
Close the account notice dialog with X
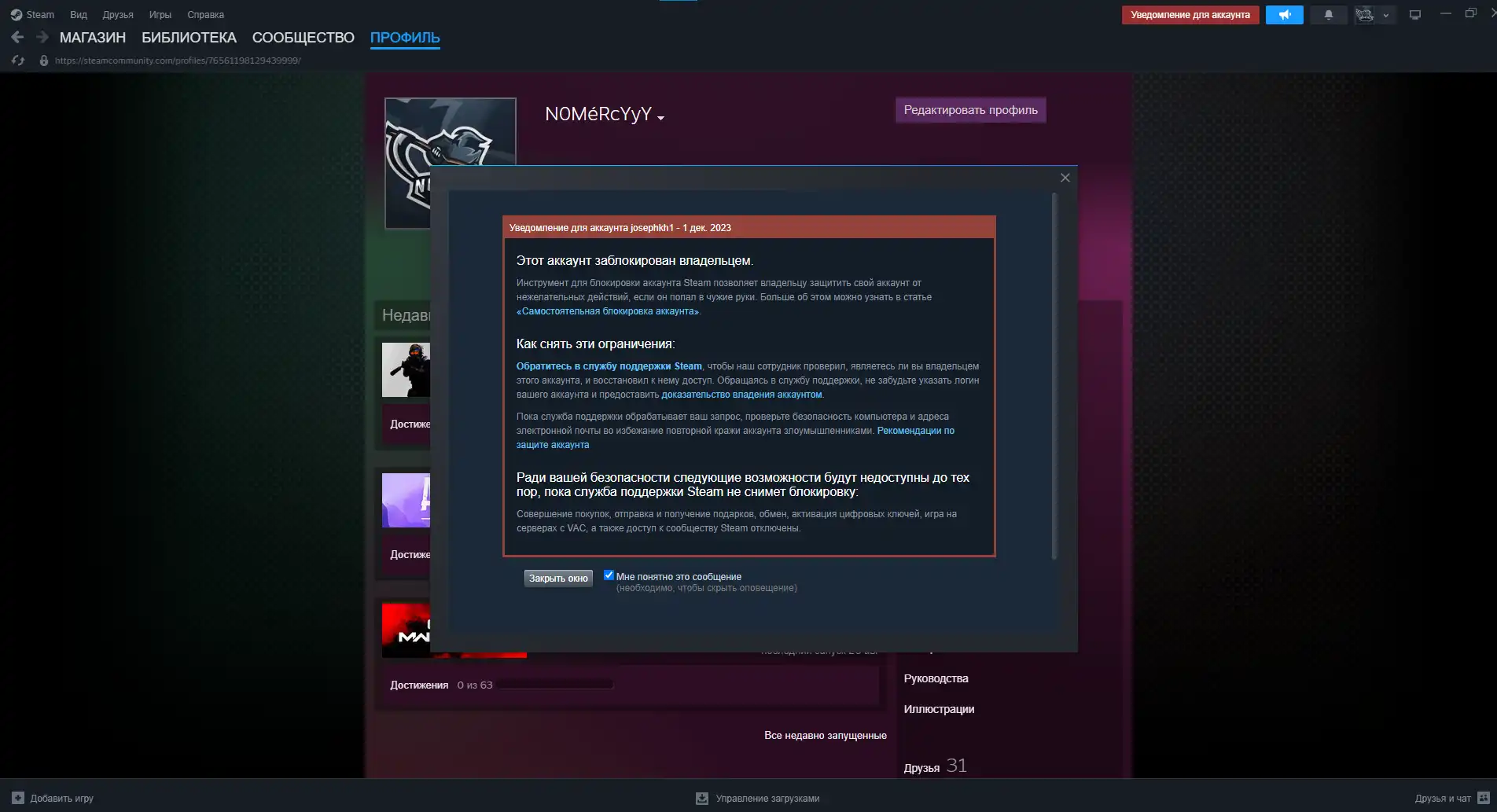1065,178
